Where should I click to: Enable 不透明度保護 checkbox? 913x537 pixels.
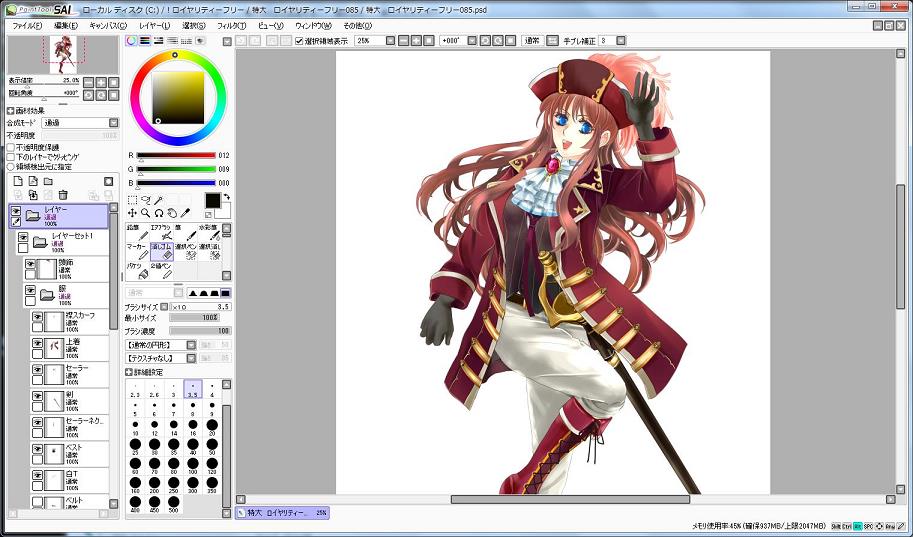click(x=11, y=147)
